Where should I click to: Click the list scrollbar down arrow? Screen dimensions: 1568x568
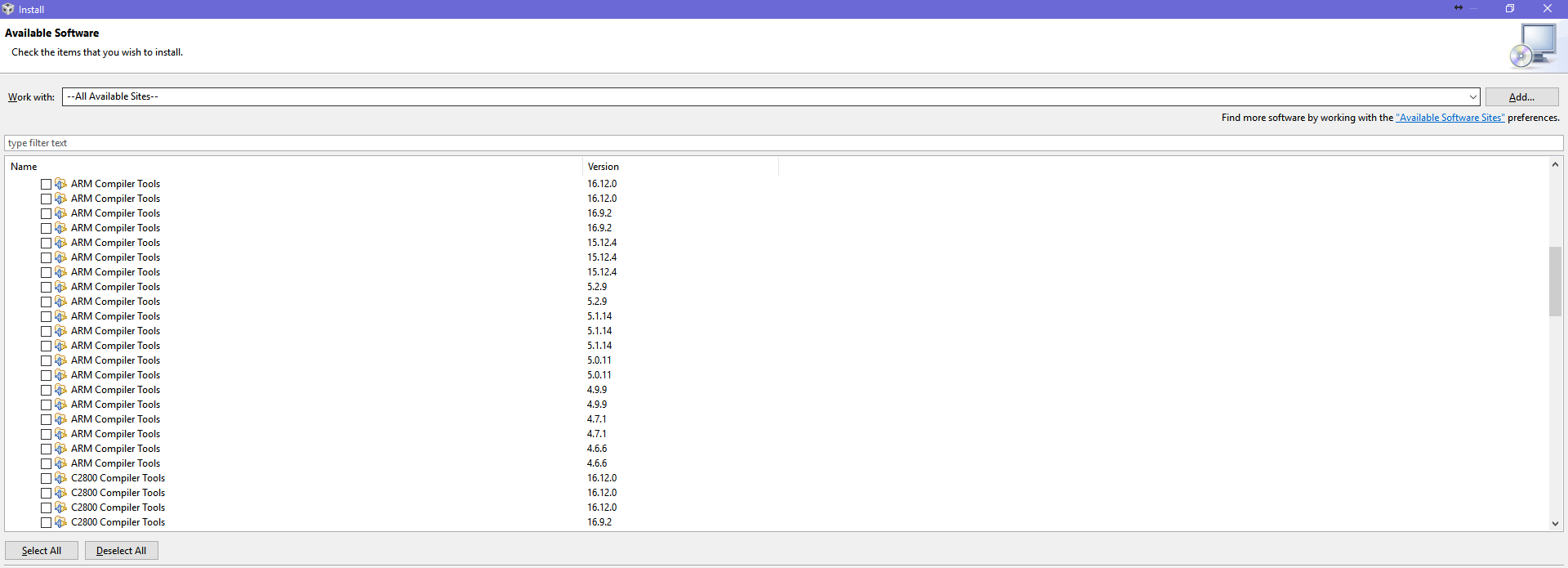pos(1555,524)
